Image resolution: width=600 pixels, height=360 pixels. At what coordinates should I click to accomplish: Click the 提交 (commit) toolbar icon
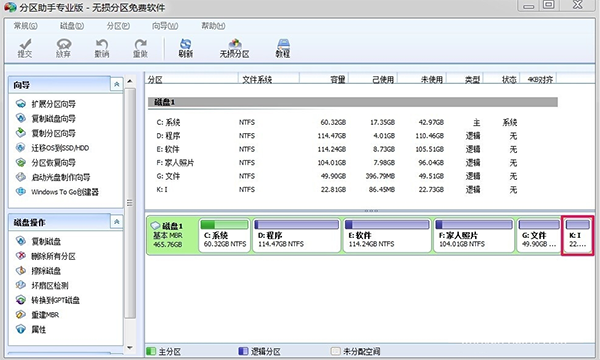(x=25, y=48)
